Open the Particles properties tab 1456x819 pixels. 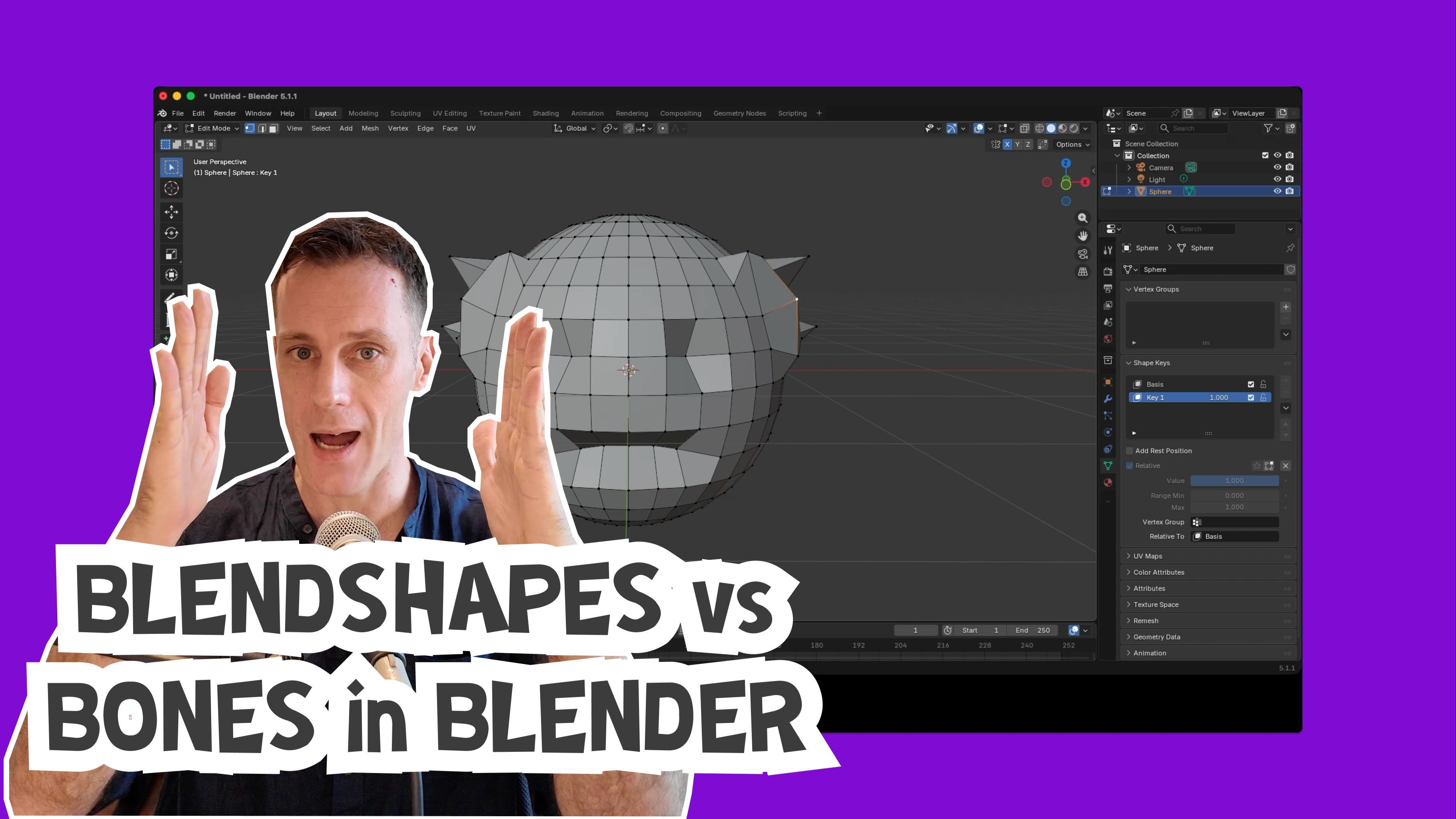click(1108, 415)
